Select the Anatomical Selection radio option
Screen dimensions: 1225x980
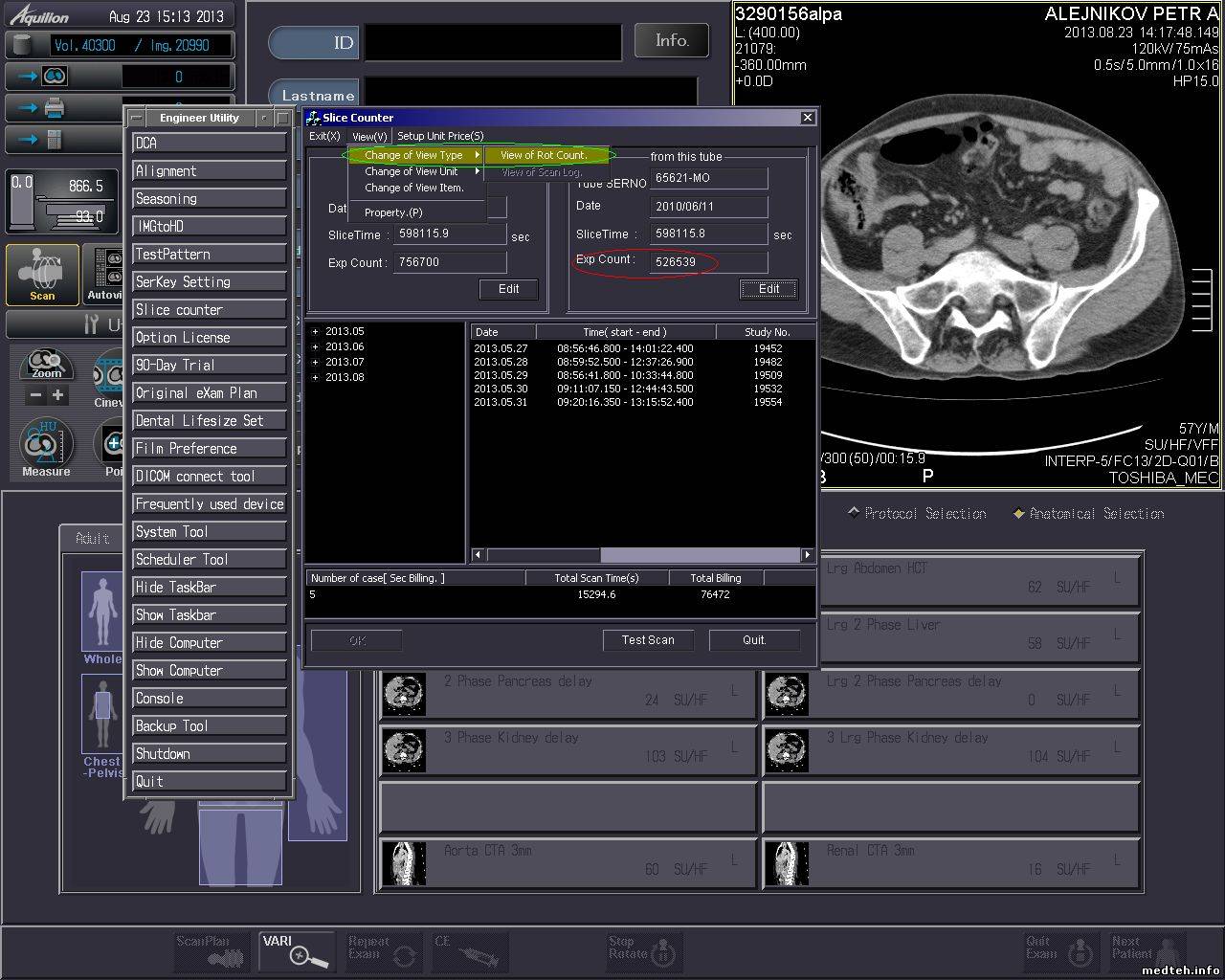[x=1019, y=514]
